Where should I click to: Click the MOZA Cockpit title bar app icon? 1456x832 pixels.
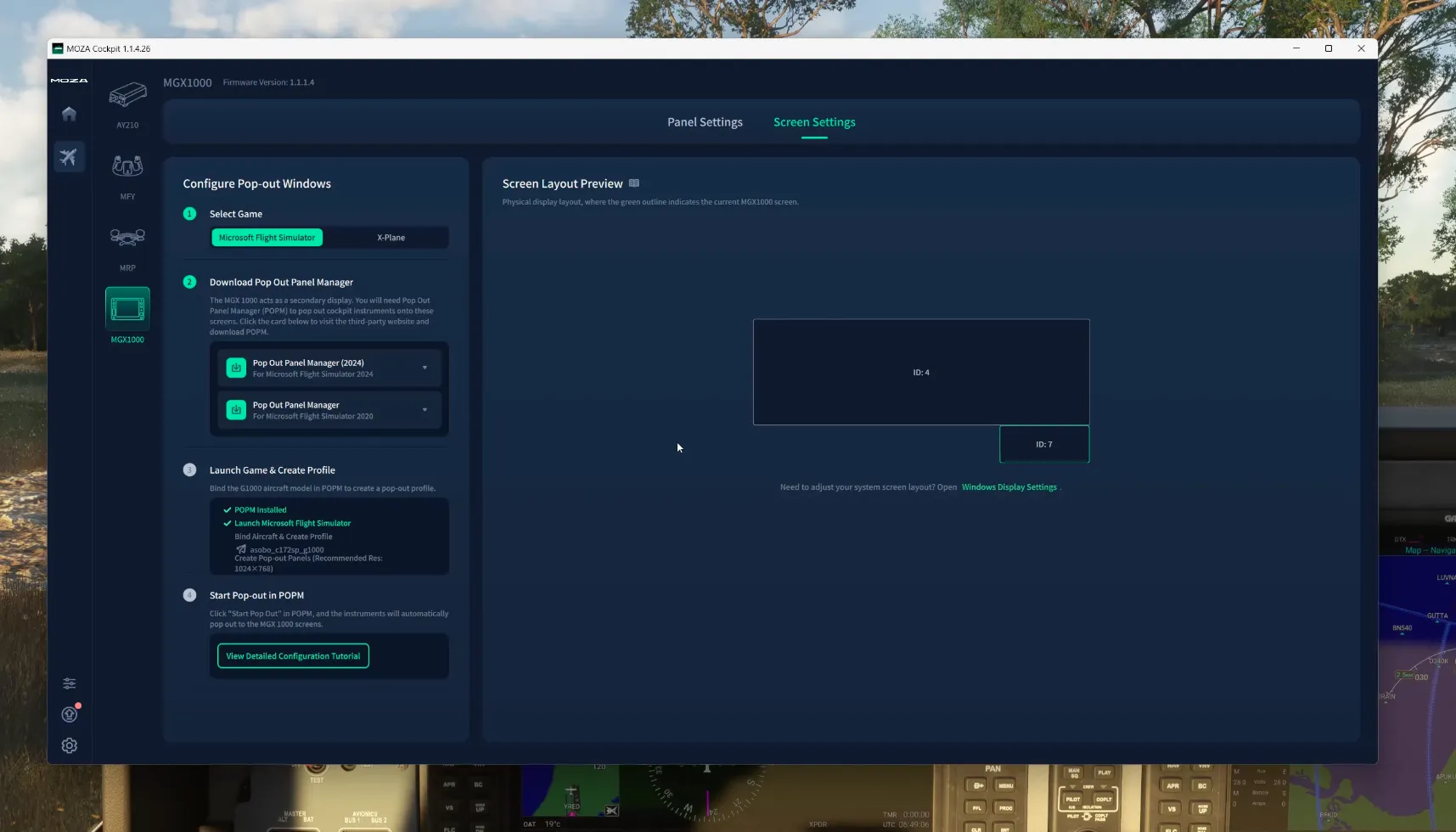click(58, 48)
